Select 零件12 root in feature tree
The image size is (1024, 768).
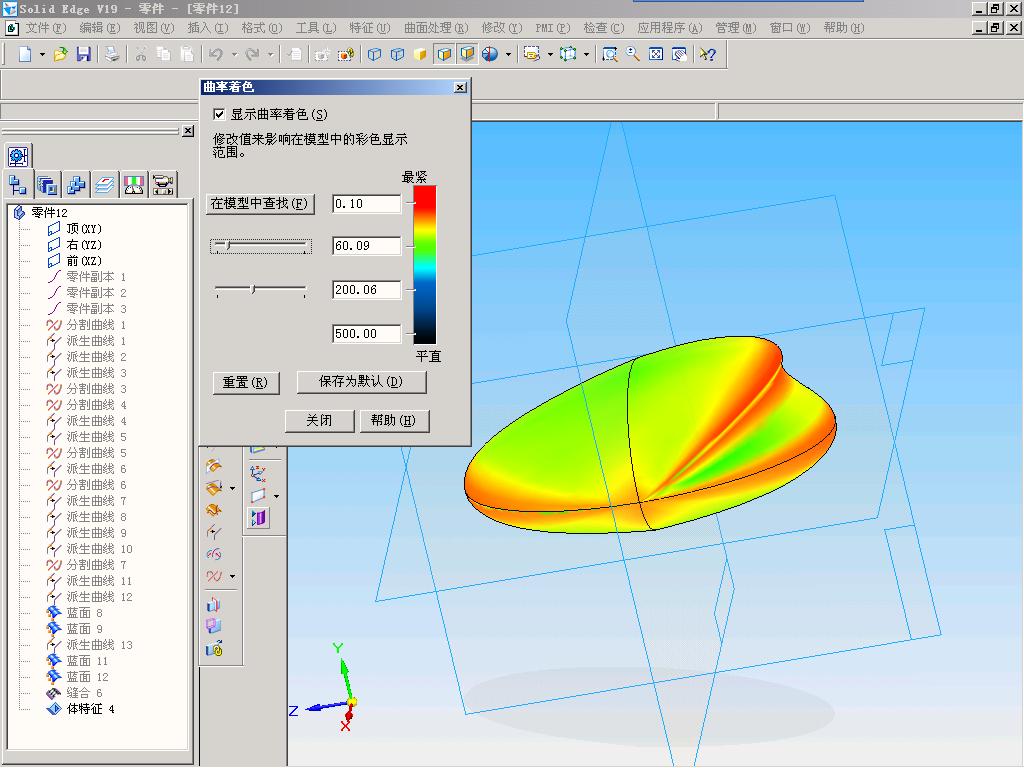click(50, 213)
